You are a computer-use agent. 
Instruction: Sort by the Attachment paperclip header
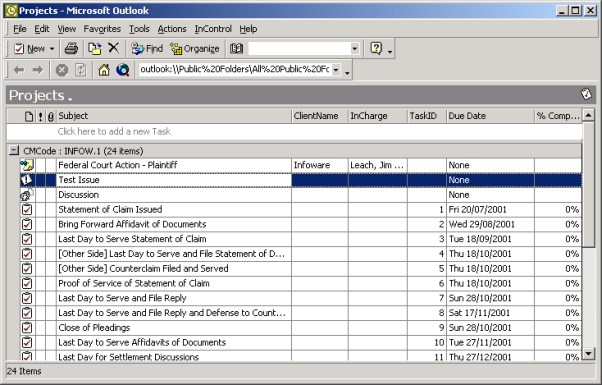click(51, 116)
